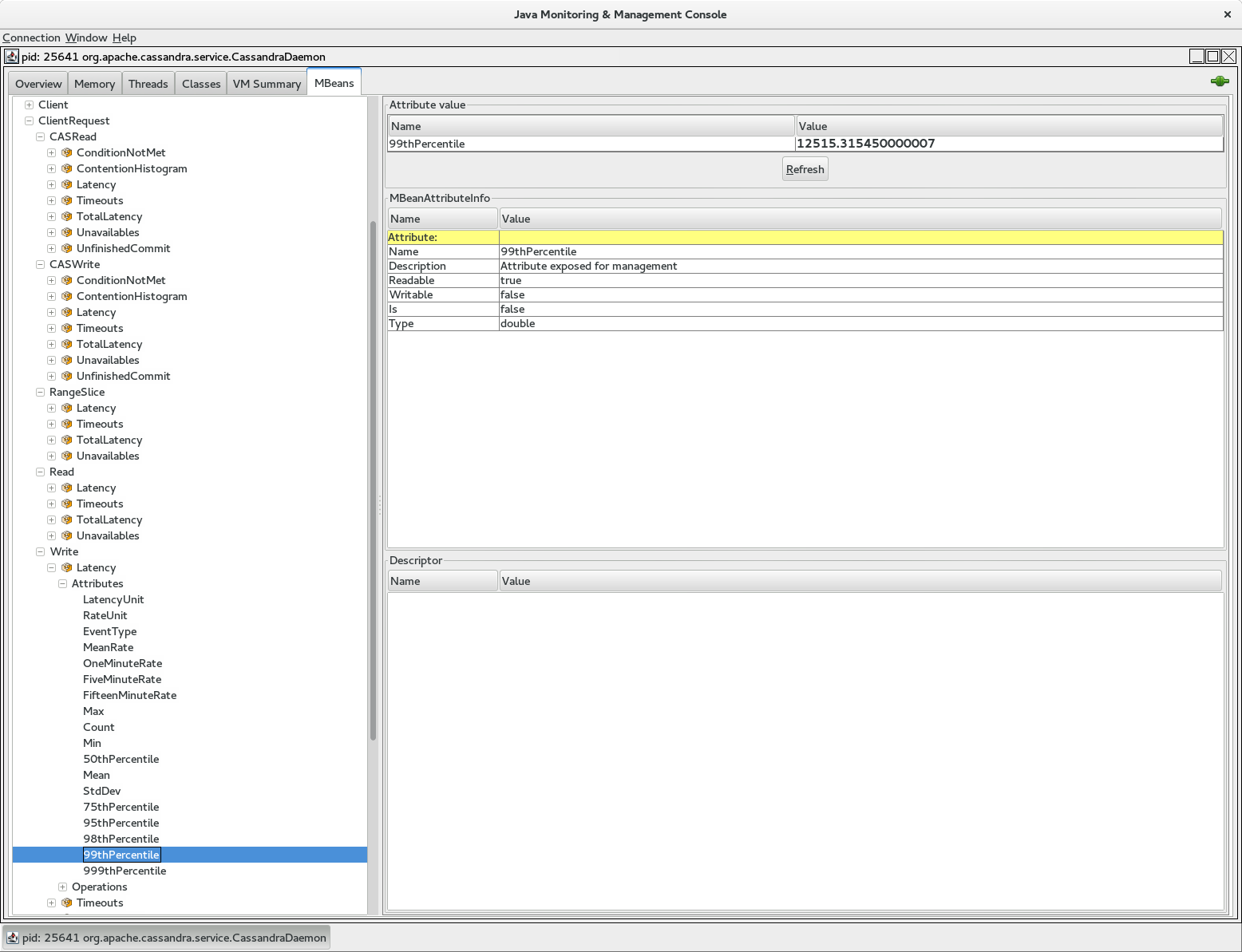Click the Java icon in the internal window title
The image size is (1242, 952).
point(12,57)
